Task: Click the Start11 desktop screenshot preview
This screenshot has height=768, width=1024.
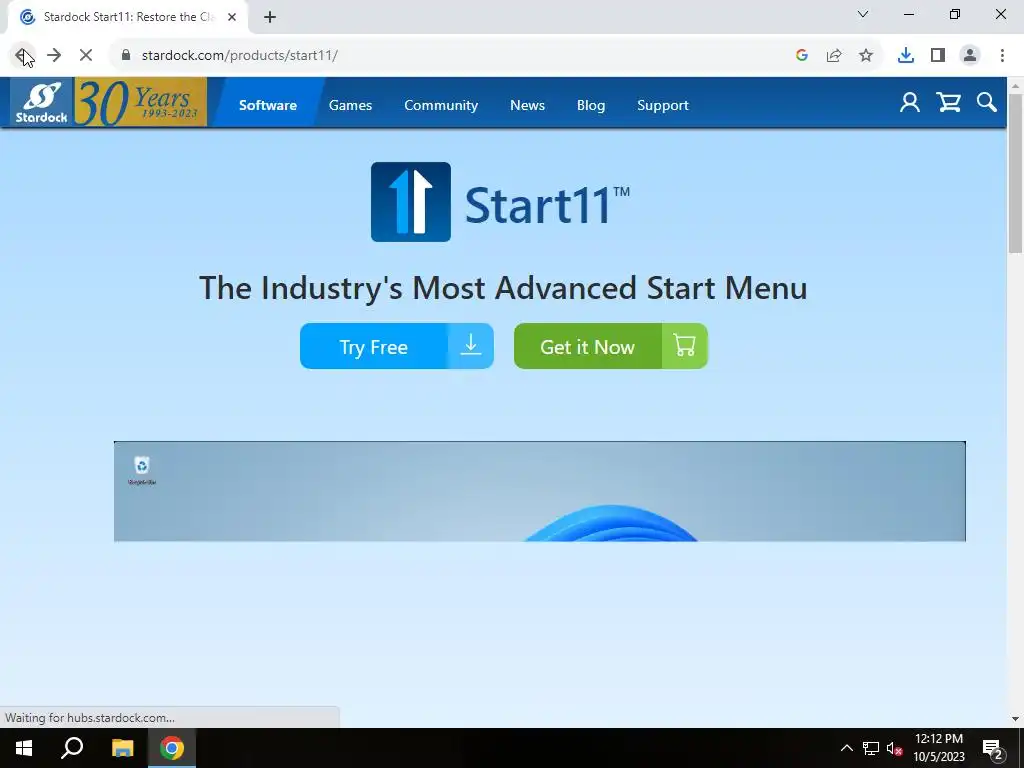Action: (539, 491)
